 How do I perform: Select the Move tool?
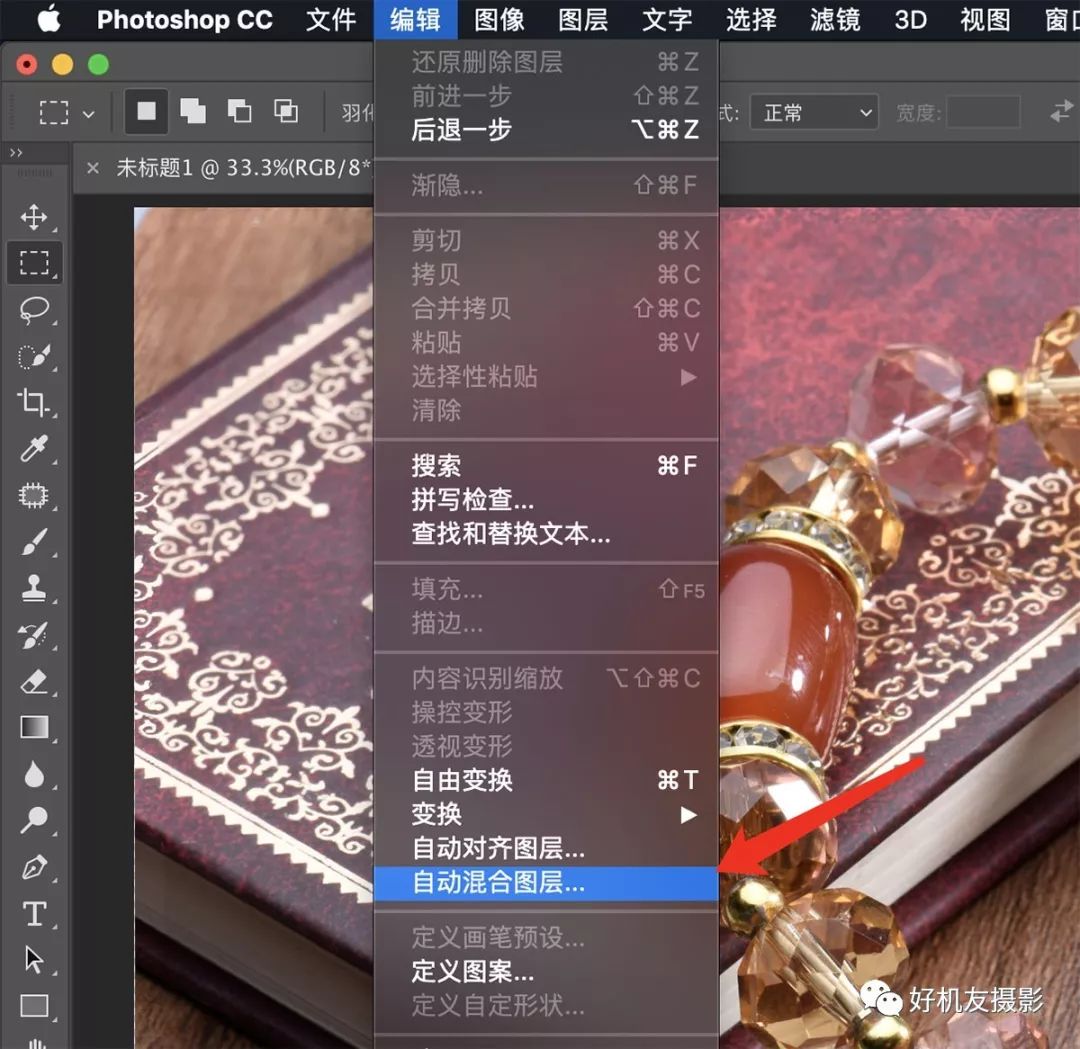coord(34,217)
